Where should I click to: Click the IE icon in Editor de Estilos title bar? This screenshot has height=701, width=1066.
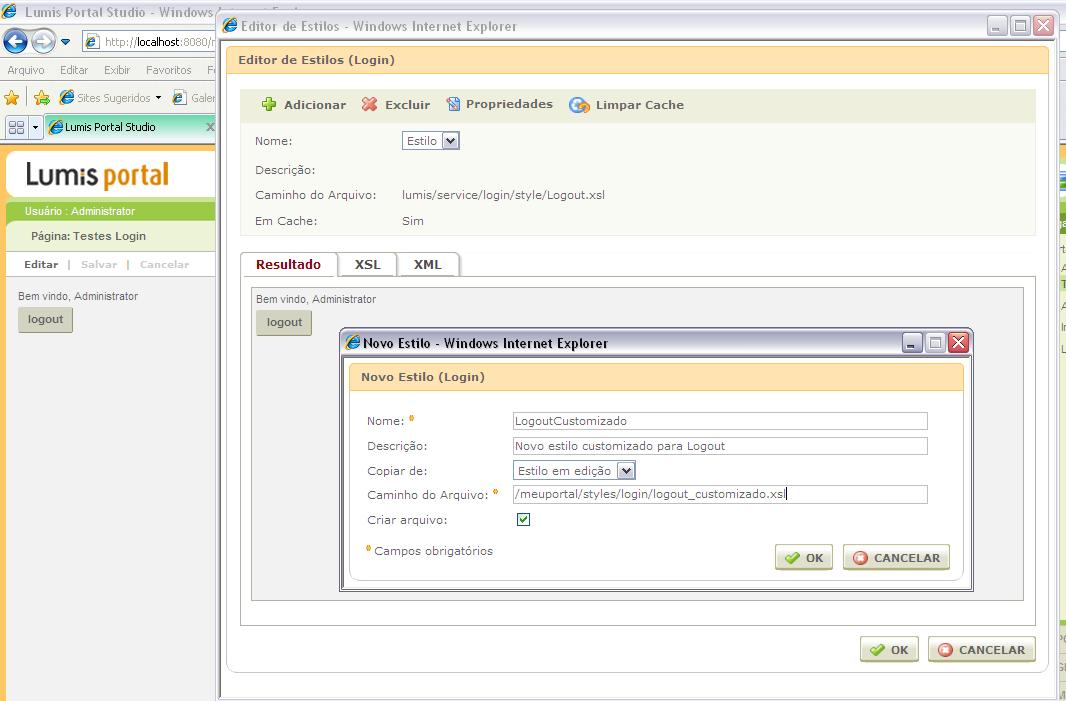(230, 26)
